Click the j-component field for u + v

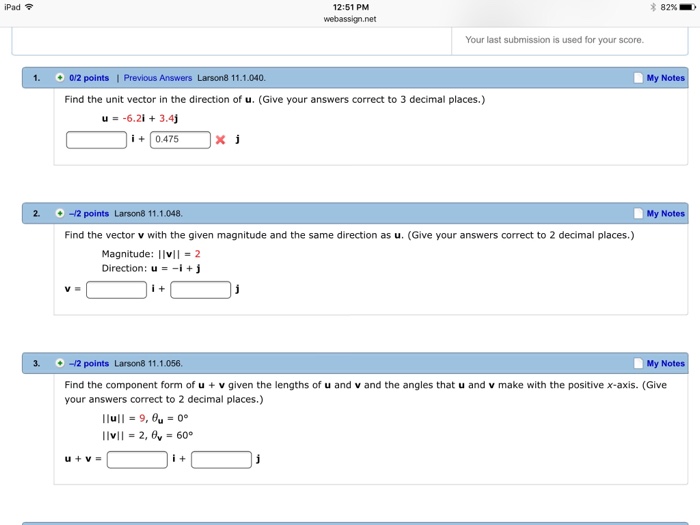point(221,460)
